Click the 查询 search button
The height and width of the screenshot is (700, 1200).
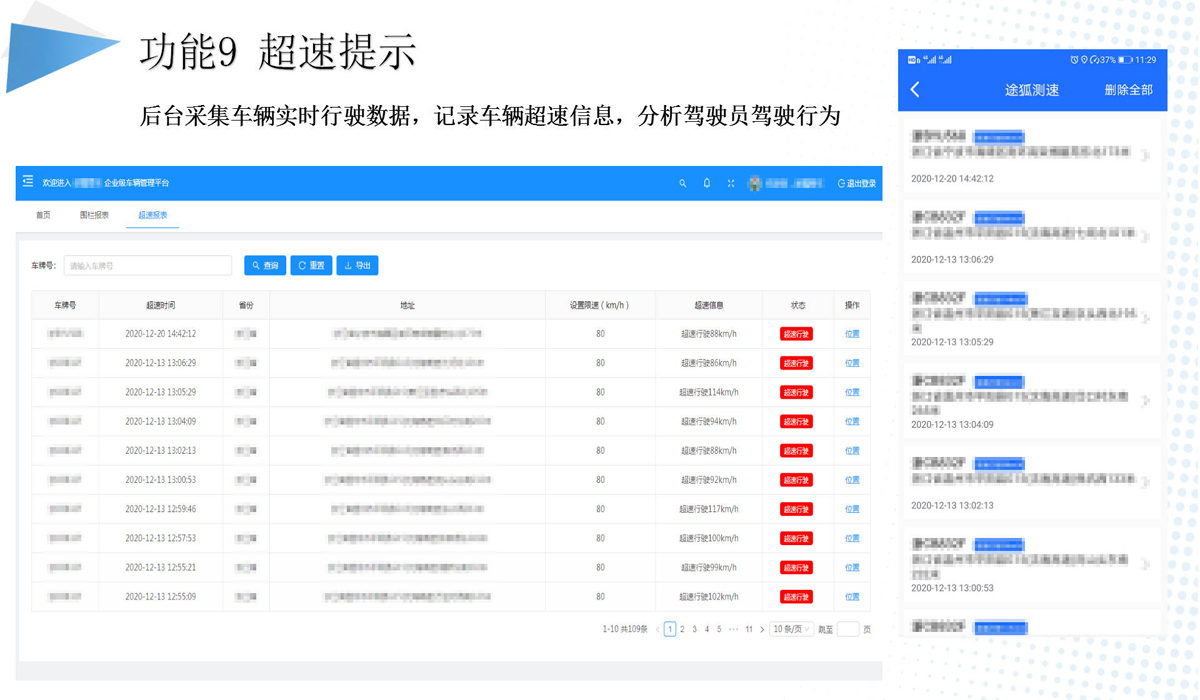click(x=265, y=266)
